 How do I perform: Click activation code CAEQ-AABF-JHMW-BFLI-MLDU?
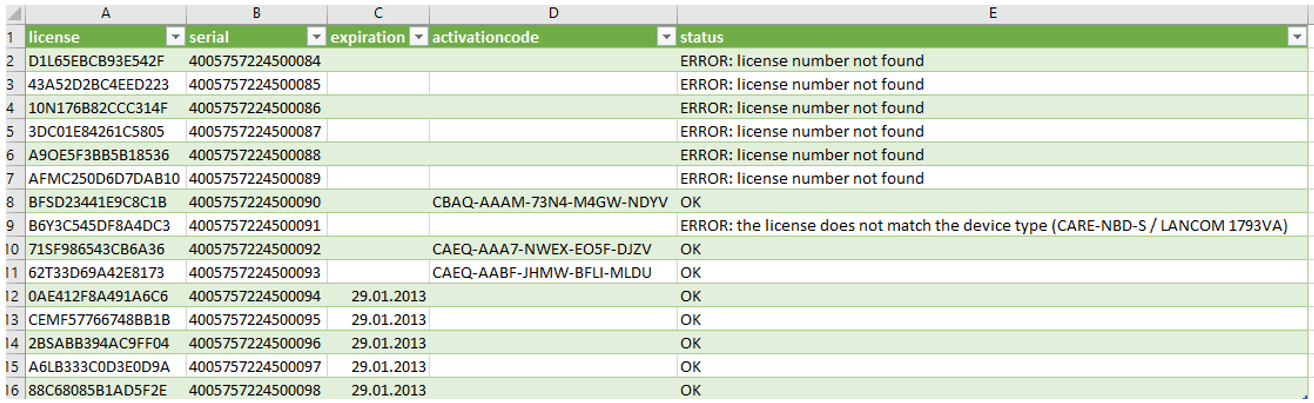[x=549, y=272]
